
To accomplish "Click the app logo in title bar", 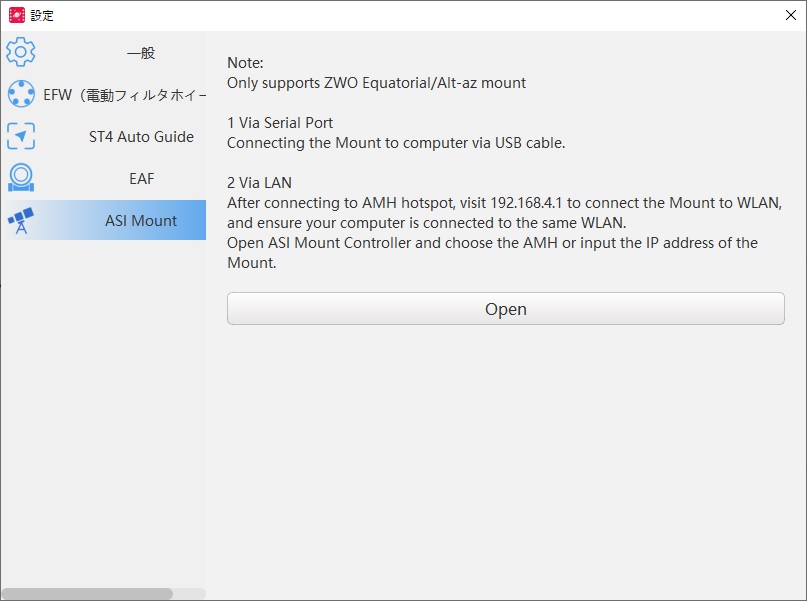I will 16,15.
